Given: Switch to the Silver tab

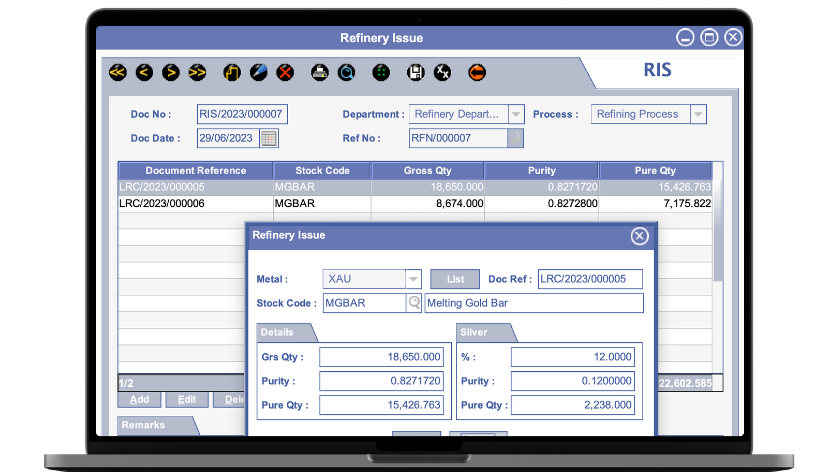Looking at the screenshot, I should pos(480,332).
